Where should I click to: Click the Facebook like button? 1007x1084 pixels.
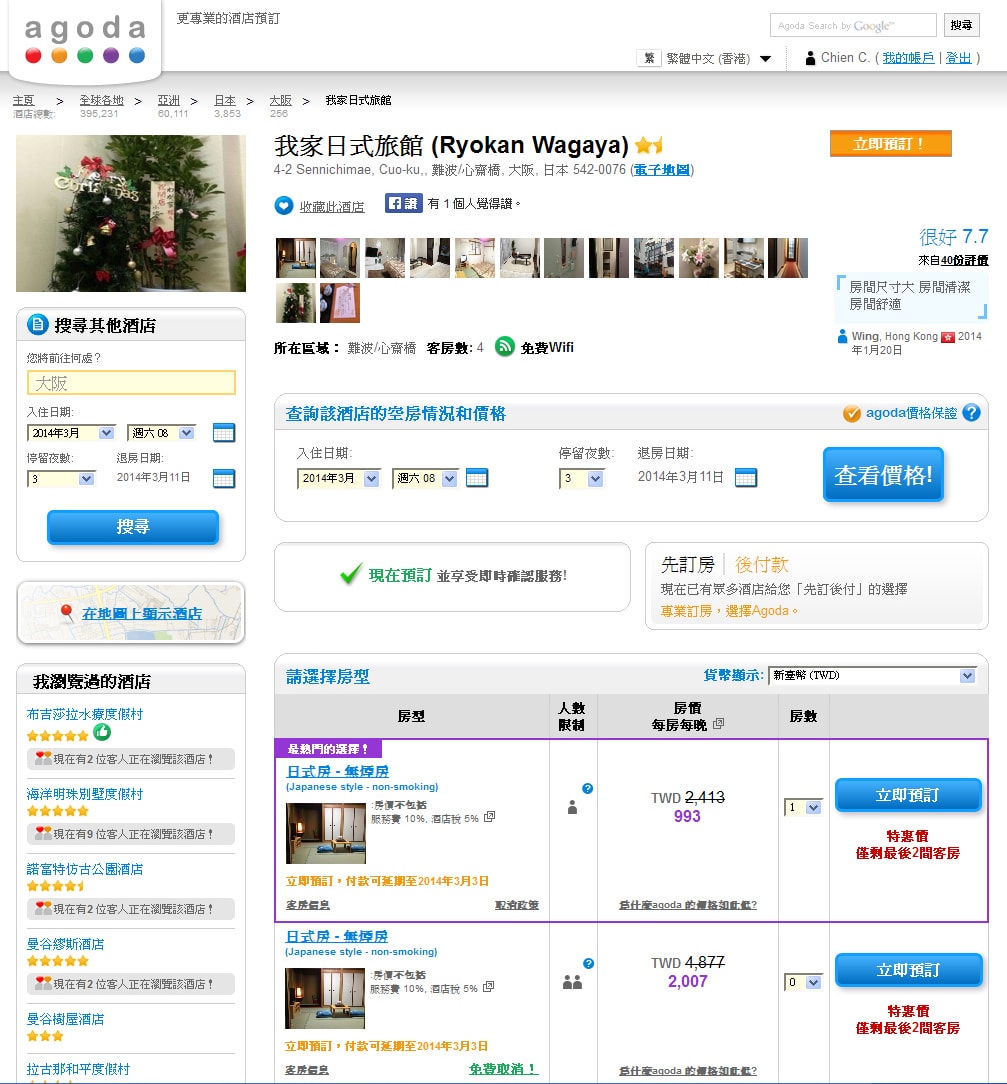click(x=403, y=203)
